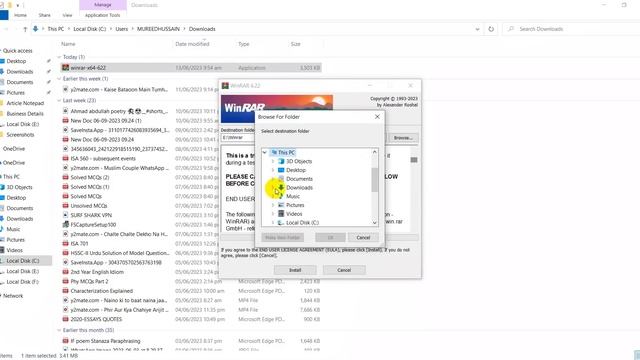Open address bar history dropdown
This screenshot has width=640, height=360.
coord(477,29)
